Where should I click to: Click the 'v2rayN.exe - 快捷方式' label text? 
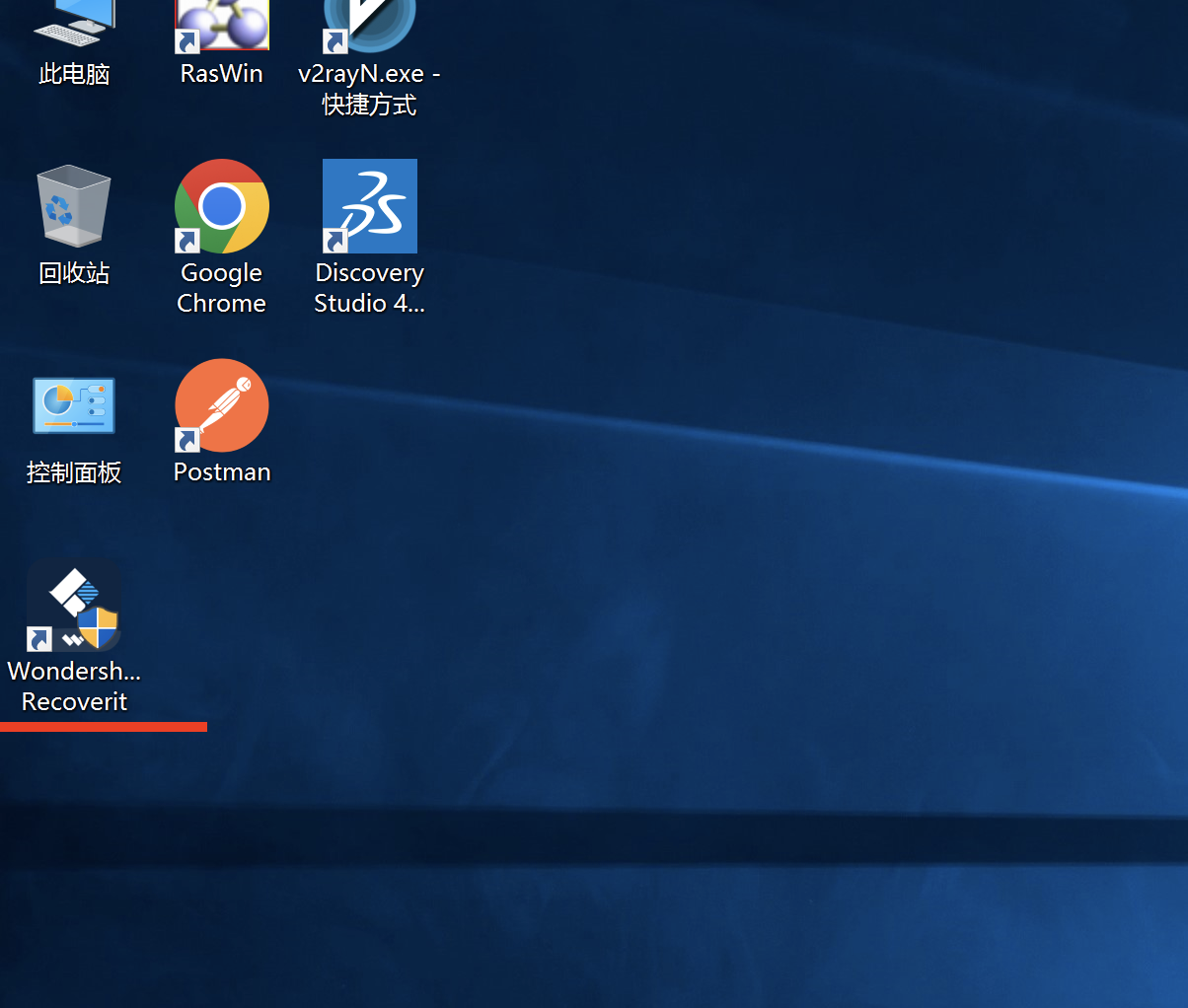[370, 89]
